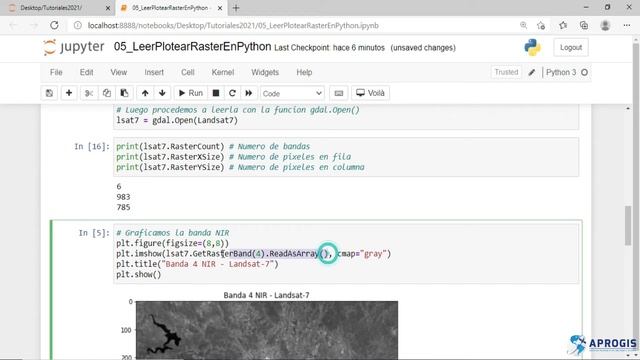Cut selected cells with scissors icon
Viewport: 640px width, 360px height.
click(x=89, y=93)
